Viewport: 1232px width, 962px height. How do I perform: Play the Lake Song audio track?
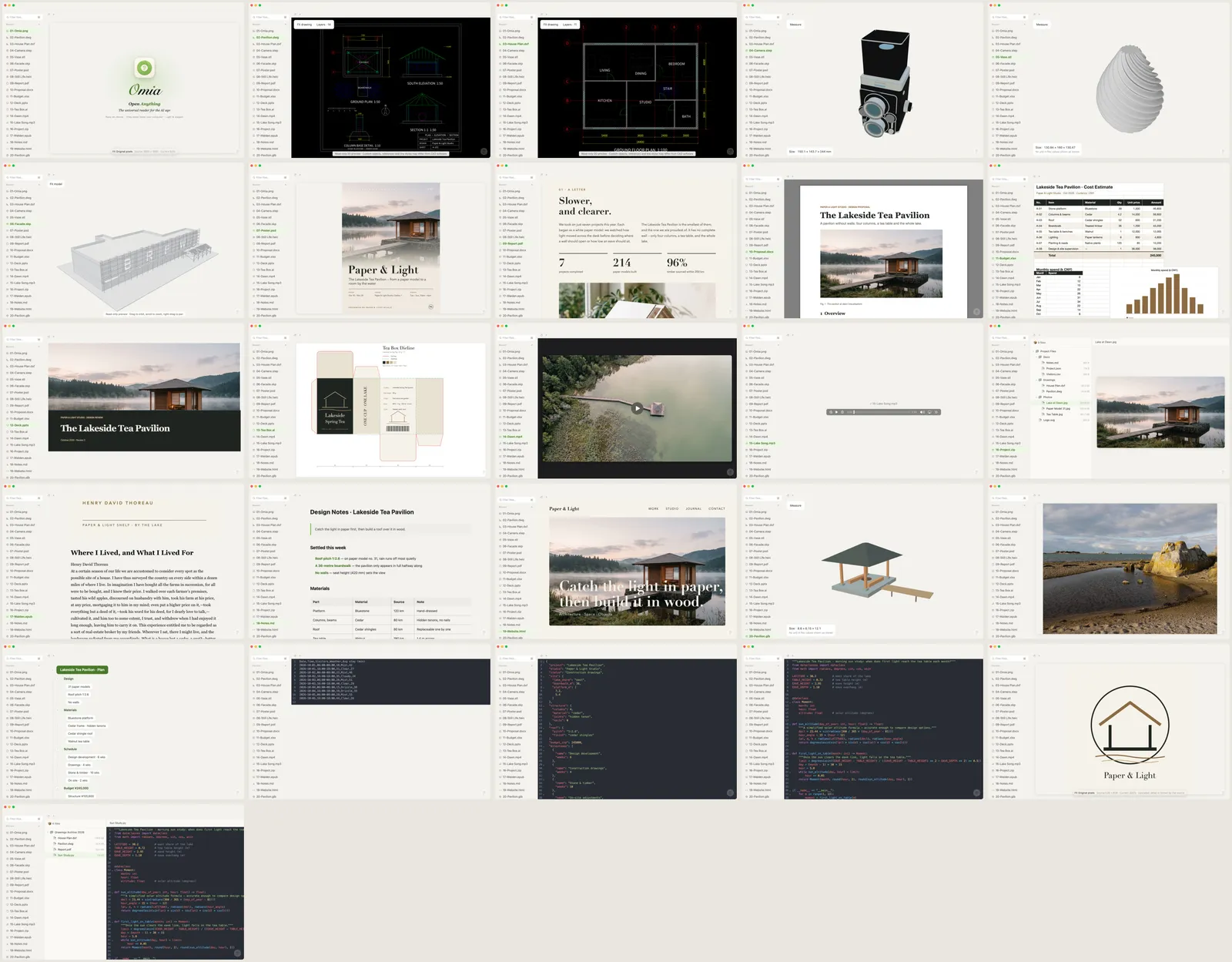[x=836, y=412]
